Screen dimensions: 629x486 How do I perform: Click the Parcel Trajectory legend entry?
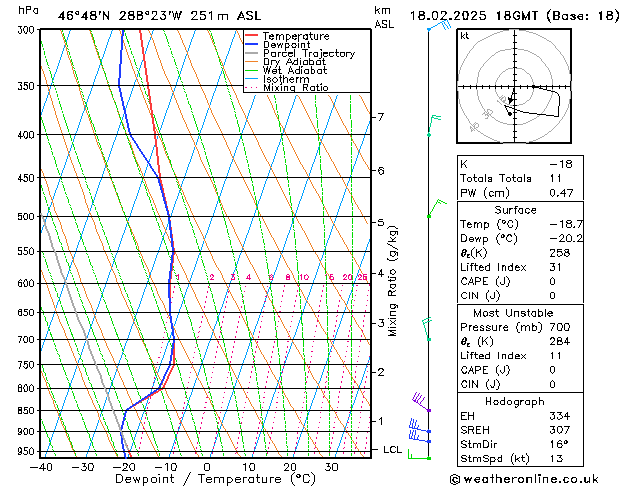click(x=300, y=53)
